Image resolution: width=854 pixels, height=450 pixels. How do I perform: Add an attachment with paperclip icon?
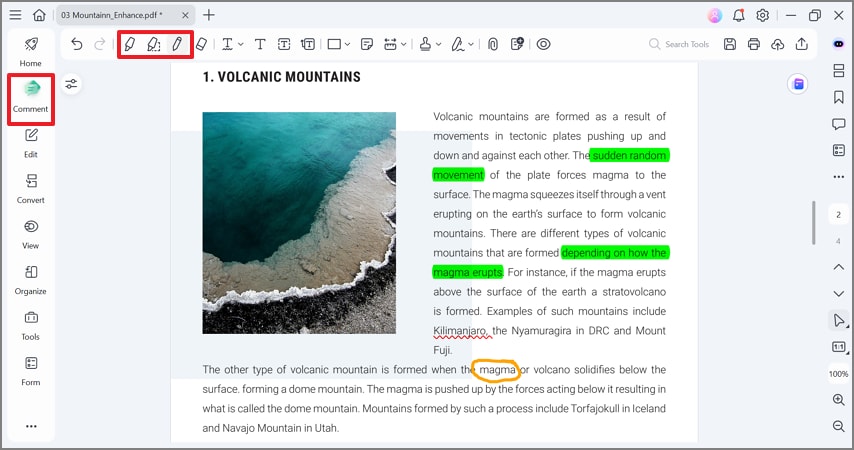493,44
